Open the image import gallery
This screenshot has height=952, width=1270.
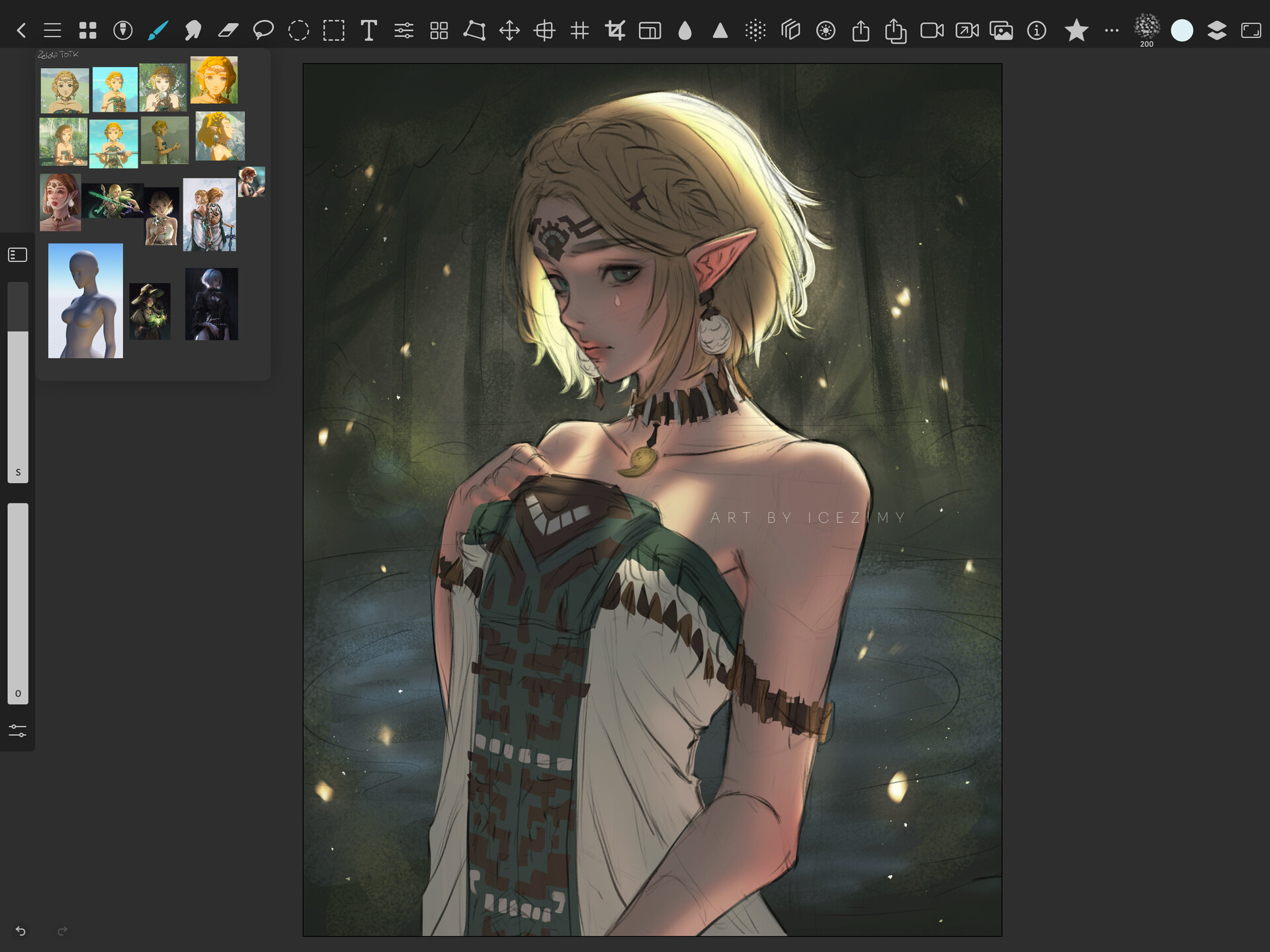tap(1003, 30)
